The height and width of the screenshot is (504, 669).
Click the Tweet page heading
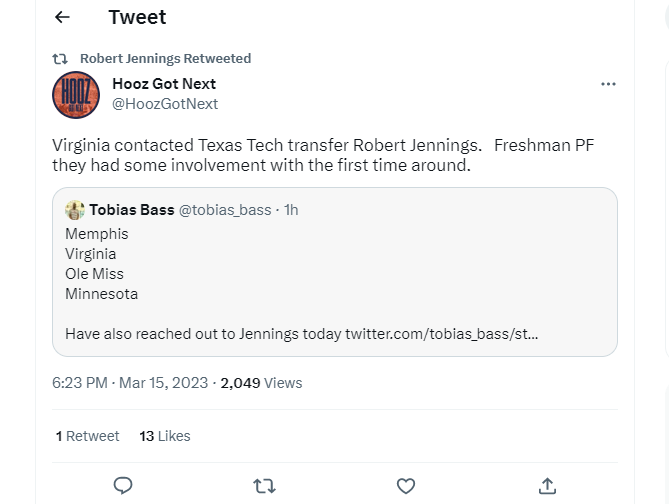coord(137,17)
